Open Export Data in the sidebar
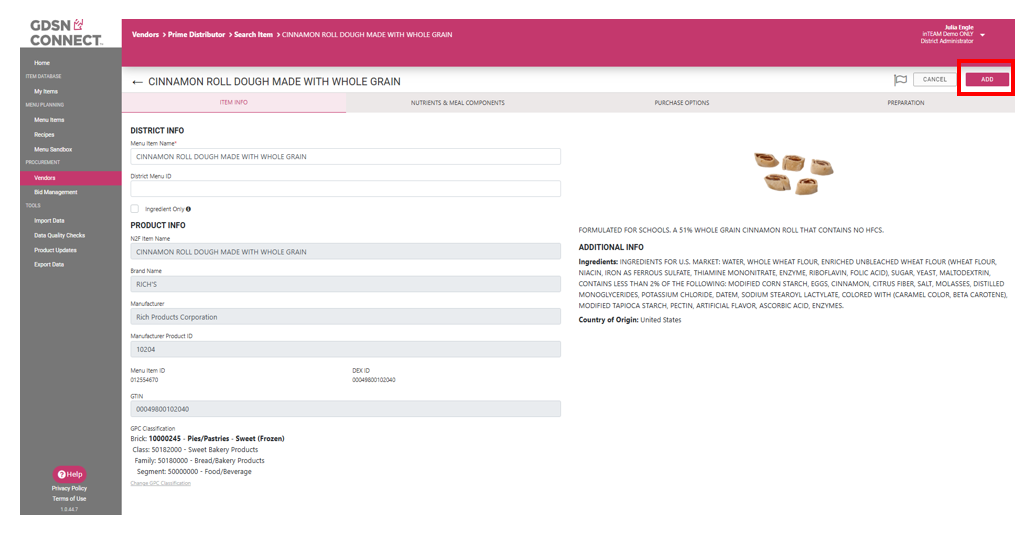This screenshot has height=533, width=1029. coord(49,265)
